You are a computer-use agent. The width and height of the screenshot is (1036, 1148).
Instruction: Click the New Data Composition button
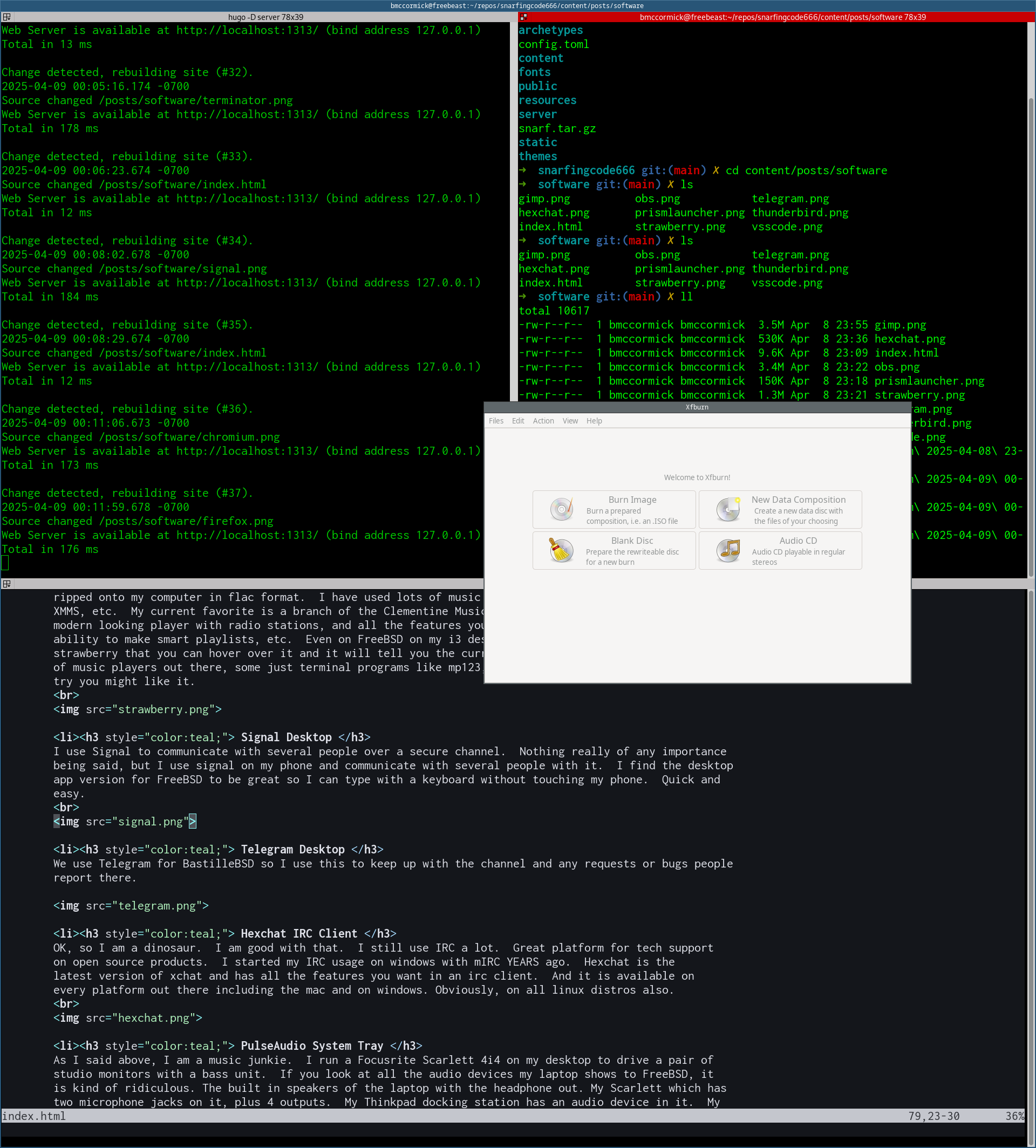tap(780, 509)
